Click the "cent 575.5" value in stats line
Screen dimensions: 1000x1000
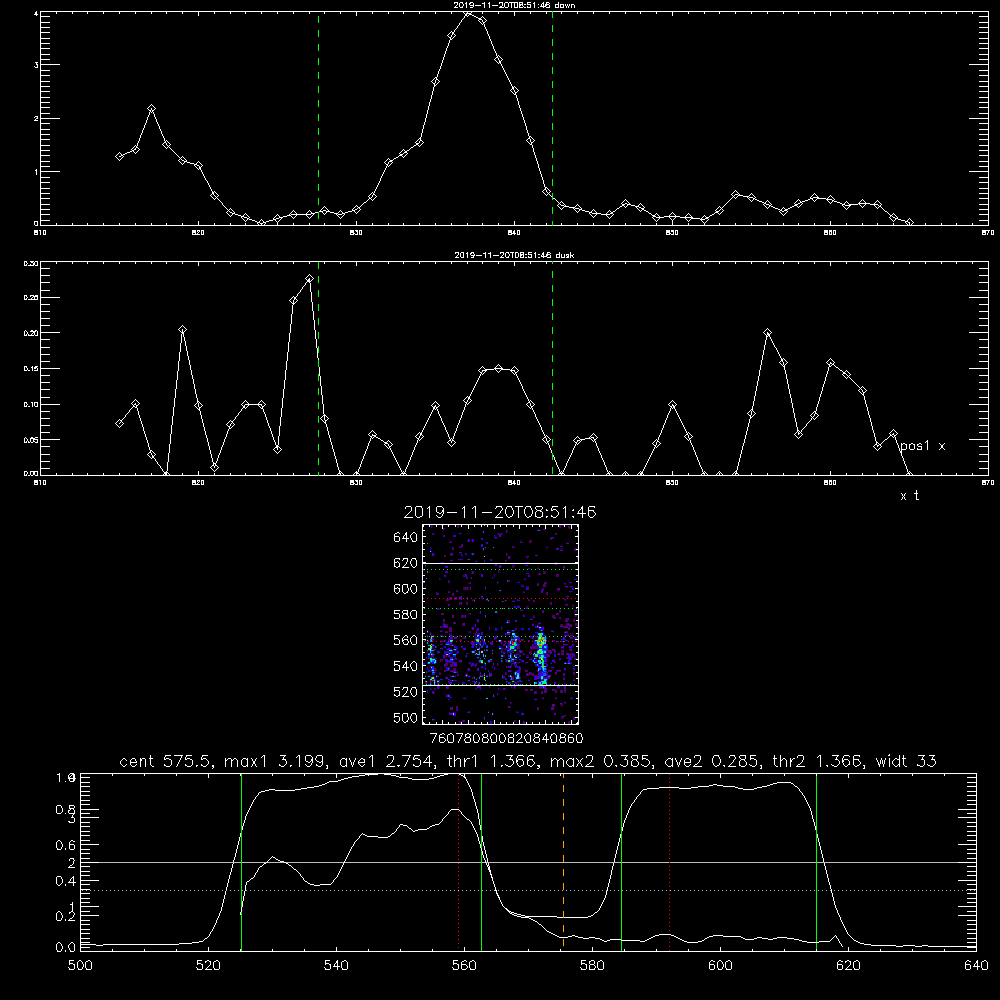pos(168,761)
